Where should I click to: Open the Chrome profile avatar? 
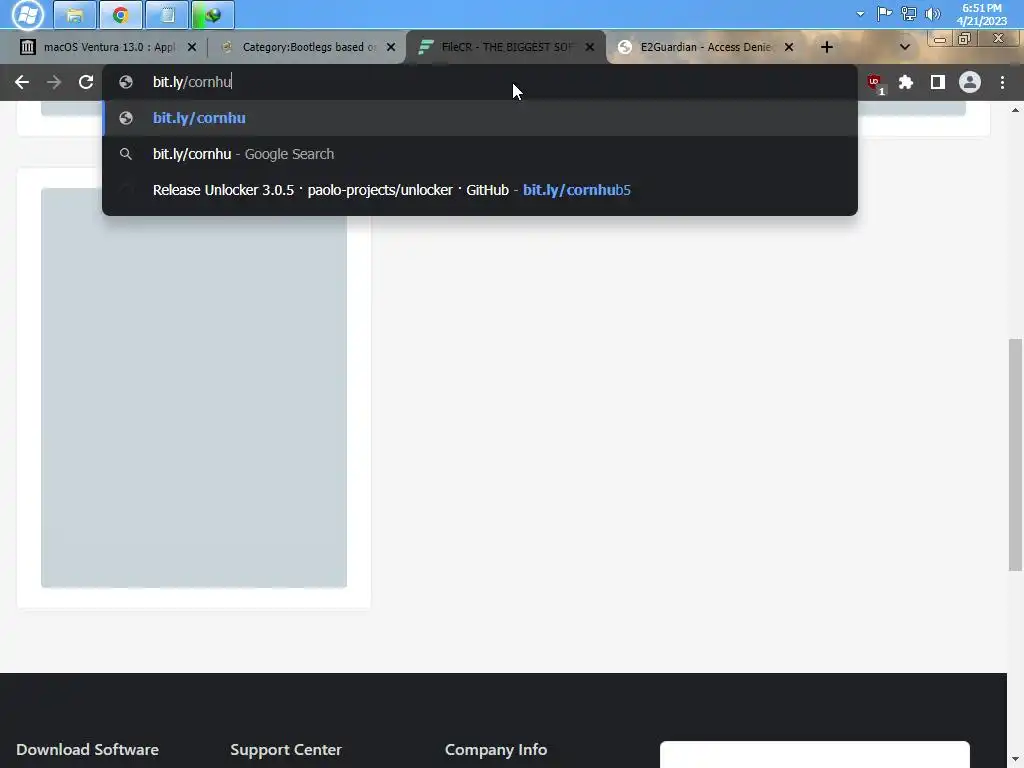tap(970, 82)
